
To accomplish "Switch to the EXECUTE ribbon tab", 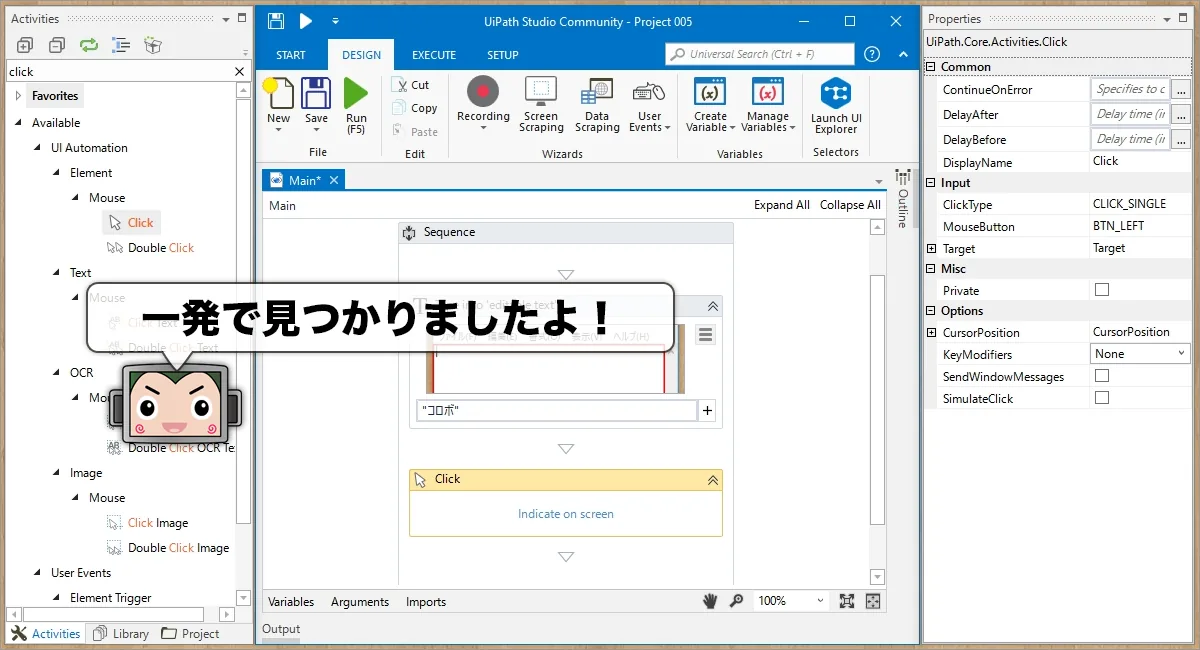I will (434, 55).
